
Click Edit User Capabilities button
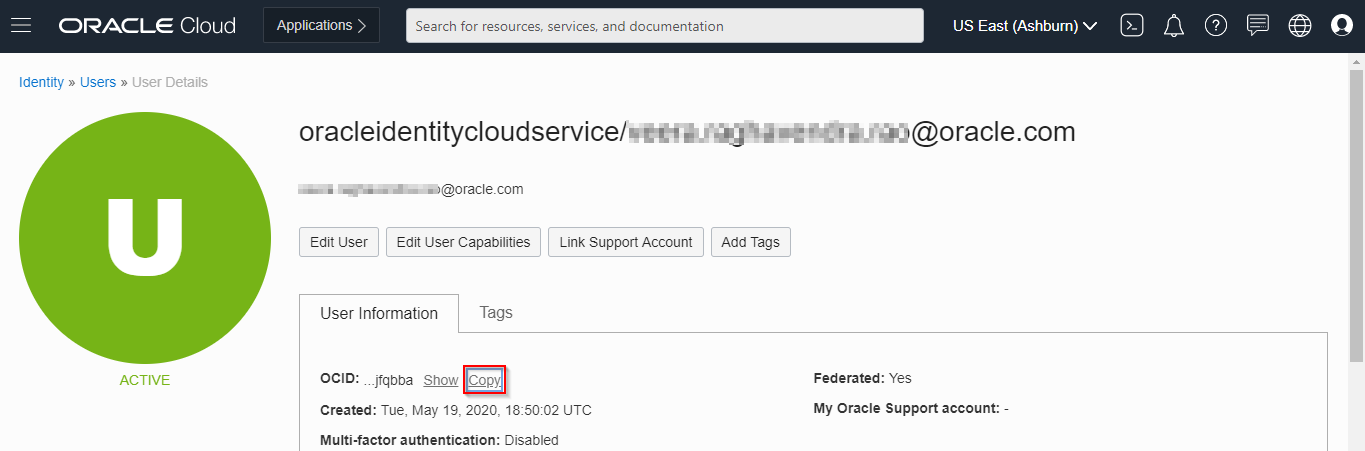coord(463,242)
